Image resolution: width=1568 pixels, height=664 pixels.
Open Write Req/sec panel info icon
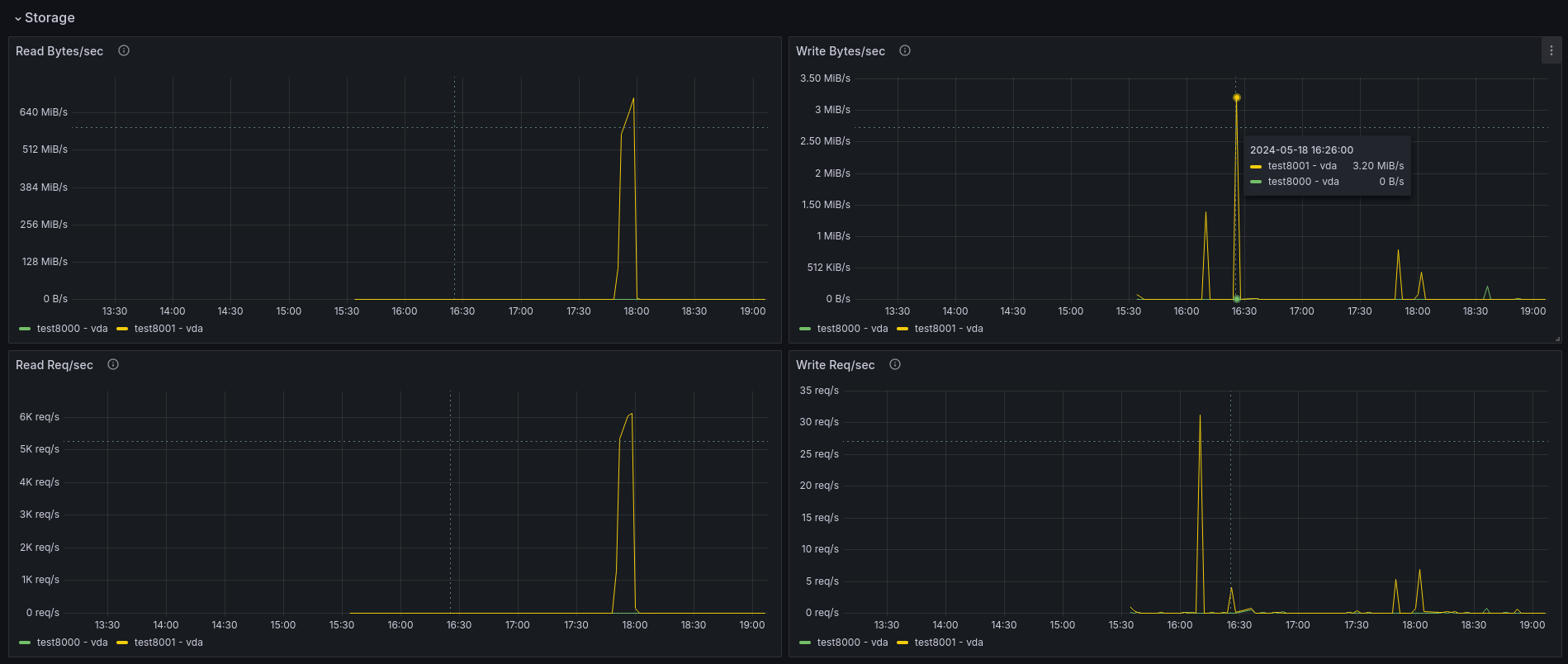pos(895,364)
